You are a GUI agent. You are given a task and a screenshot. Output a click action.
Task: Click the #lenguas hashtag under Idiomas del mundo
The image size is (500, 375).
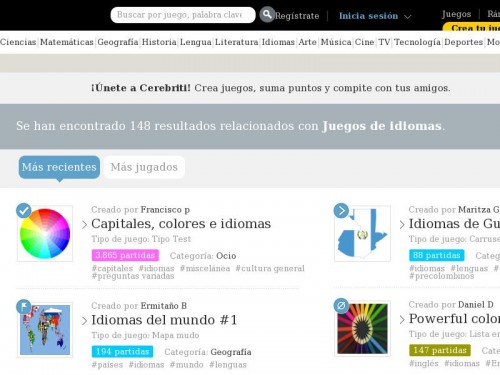pyautogui.click(x=228, y=365)
